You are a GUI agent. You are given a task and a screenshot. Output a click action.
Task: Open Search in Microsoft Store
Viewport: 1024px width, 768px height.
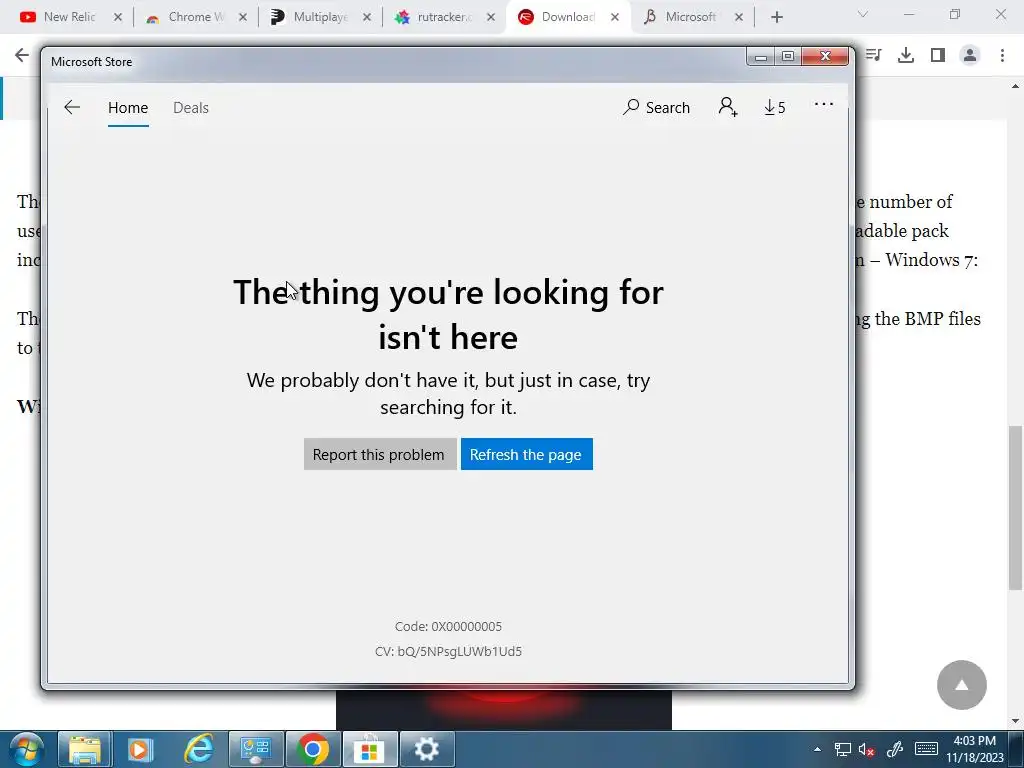(656, 108)
